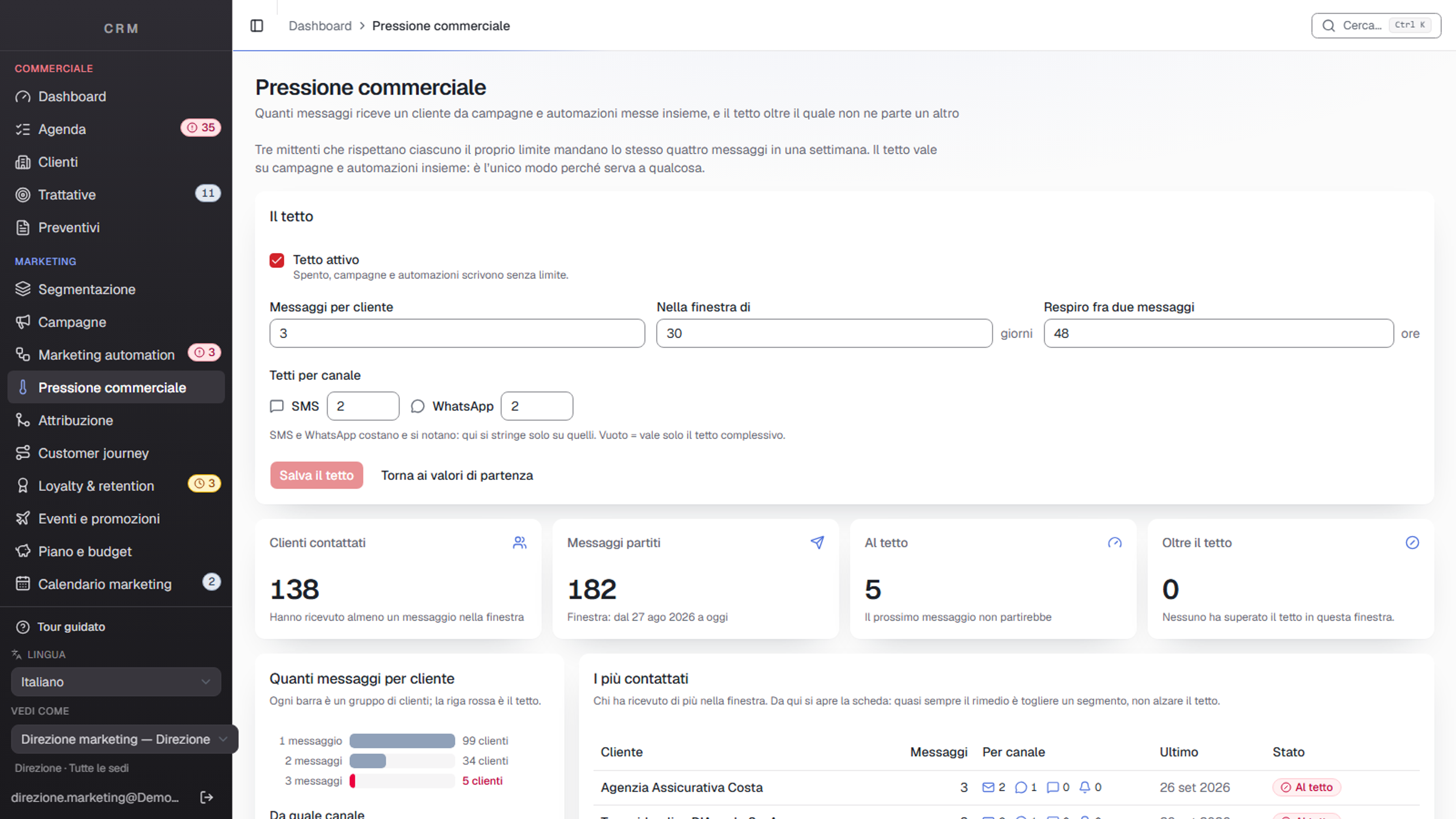Click the Tour guidato help icon
Image resolution: width=1456 pixels, height=819 pixels.
click(23, 628)
